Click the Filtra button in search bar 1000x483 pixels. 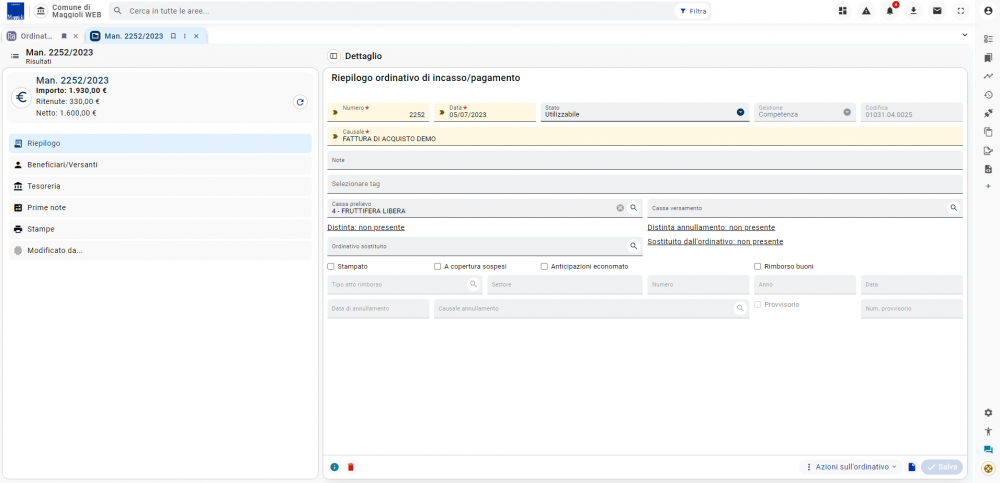693,11
